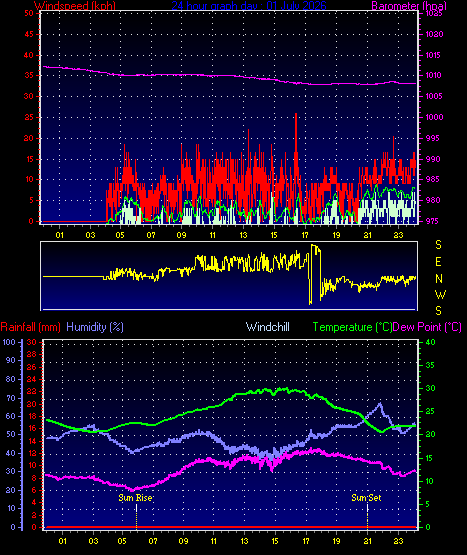Click the Sun Rise label
This screenshot has width=467, height=555.
(x=135, y=498)
